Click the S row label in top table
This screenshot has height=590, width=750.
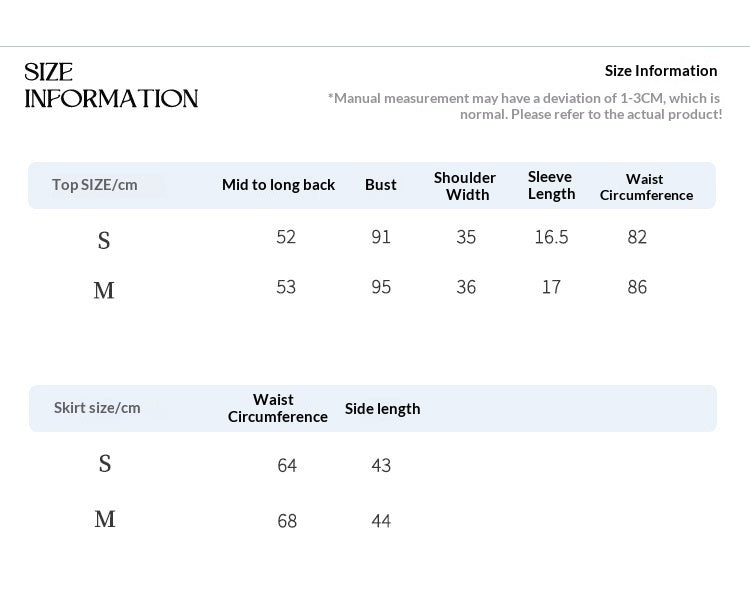(x=104, y=240)
